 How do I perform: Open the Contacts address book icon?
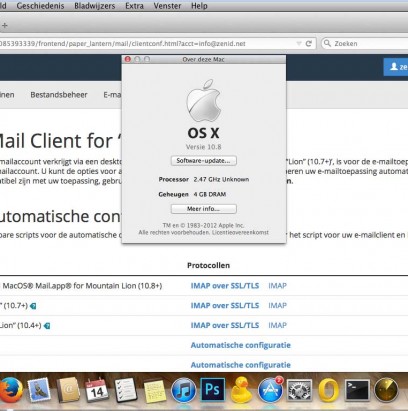pos(67,390)
